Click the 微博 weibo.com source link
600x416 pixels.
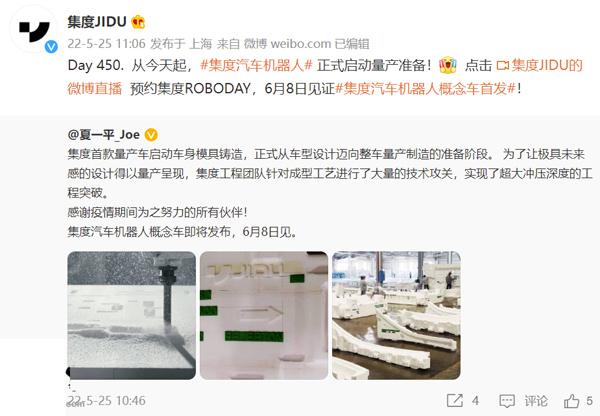(x=287, y=44)
